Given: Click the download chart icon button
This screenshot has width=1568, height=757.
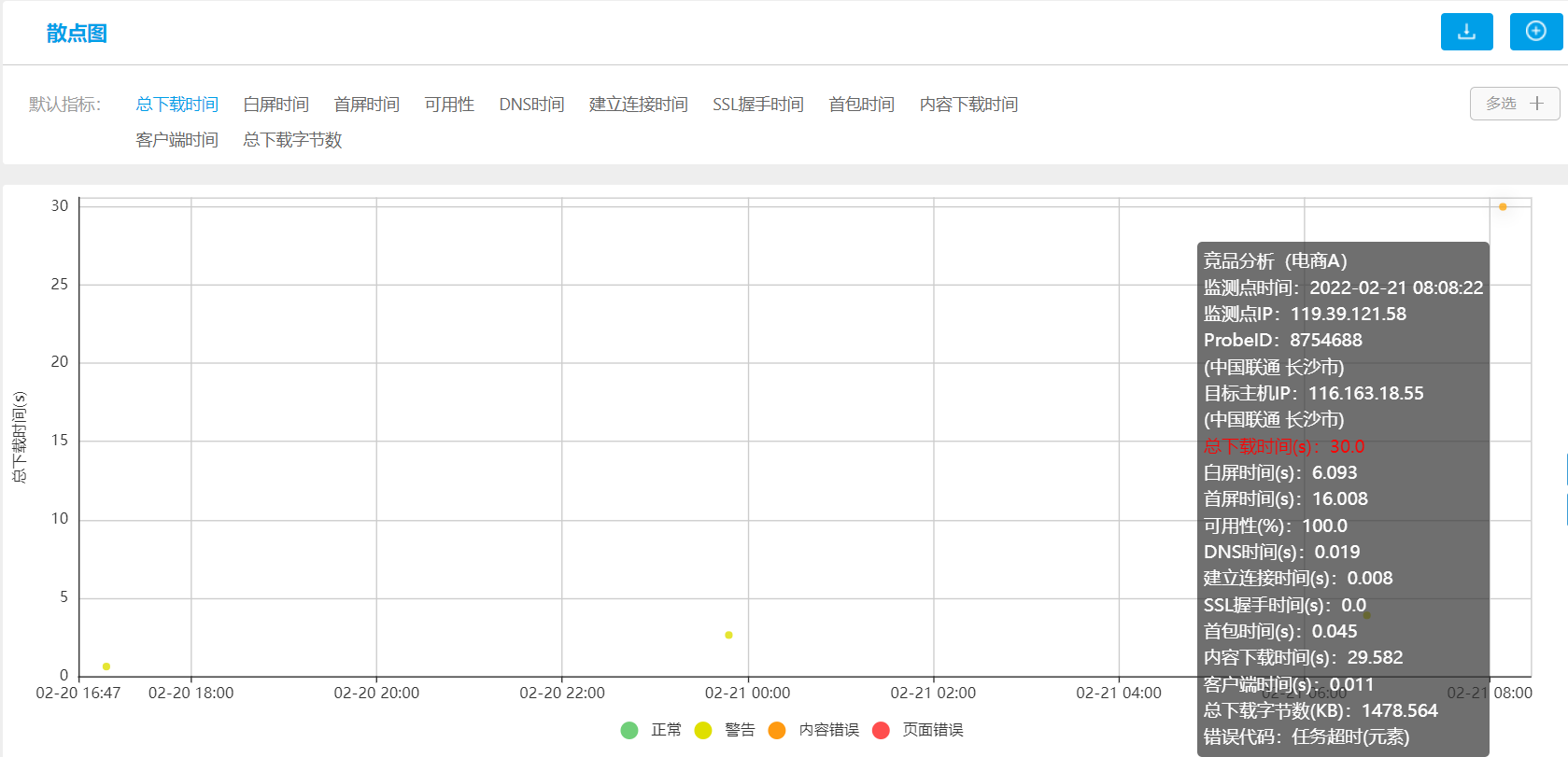Looking at the screenshot, I should pos(1466,32).
